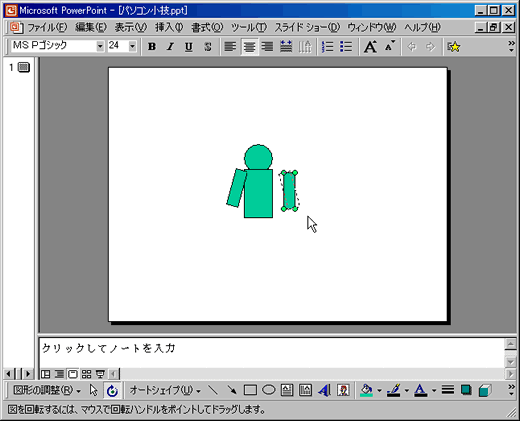The height and width of the screenshot is (421, 520).
Task: Open the ファイル(F) menu
Action: click(47, 27)
